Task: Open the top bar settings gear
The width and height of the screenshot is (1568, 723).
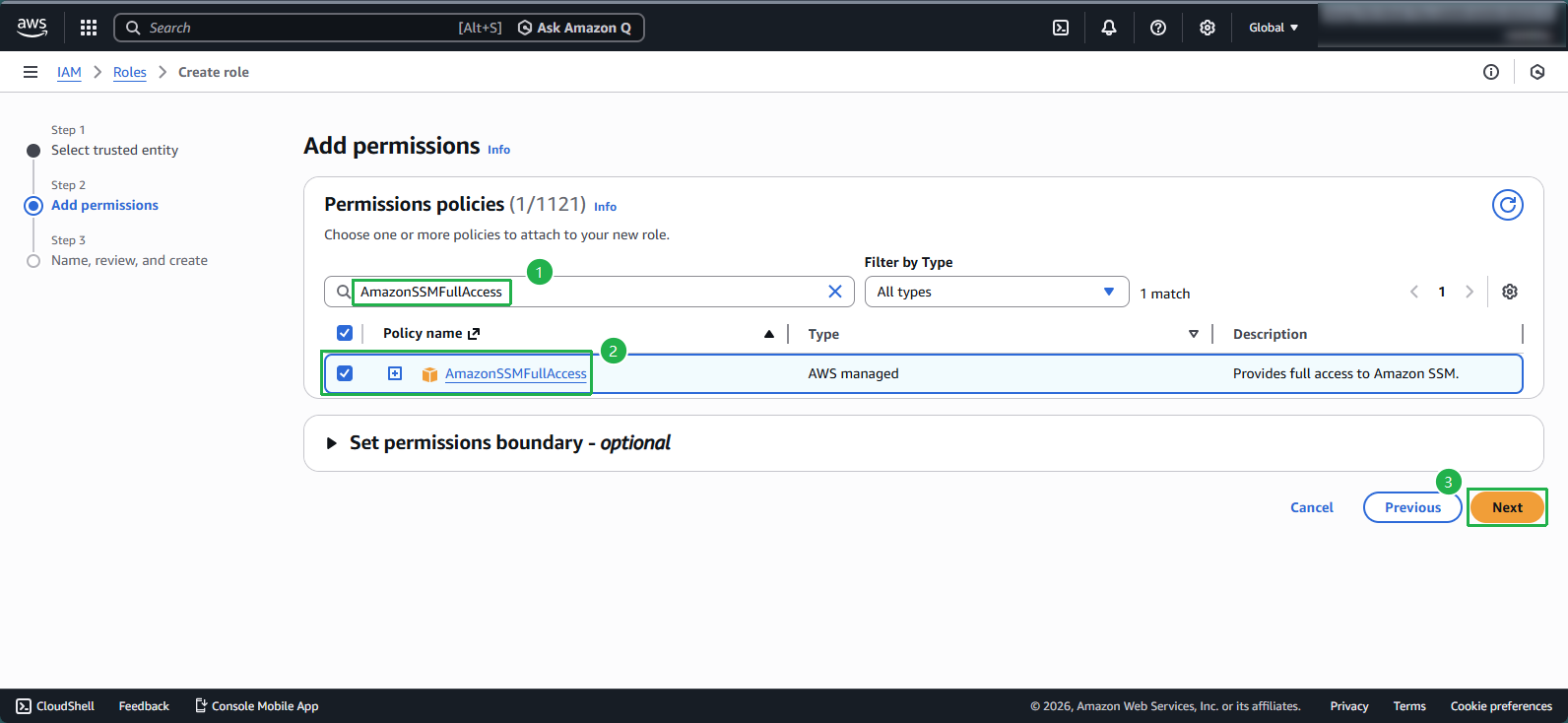Action: (x=1208, y=28)
